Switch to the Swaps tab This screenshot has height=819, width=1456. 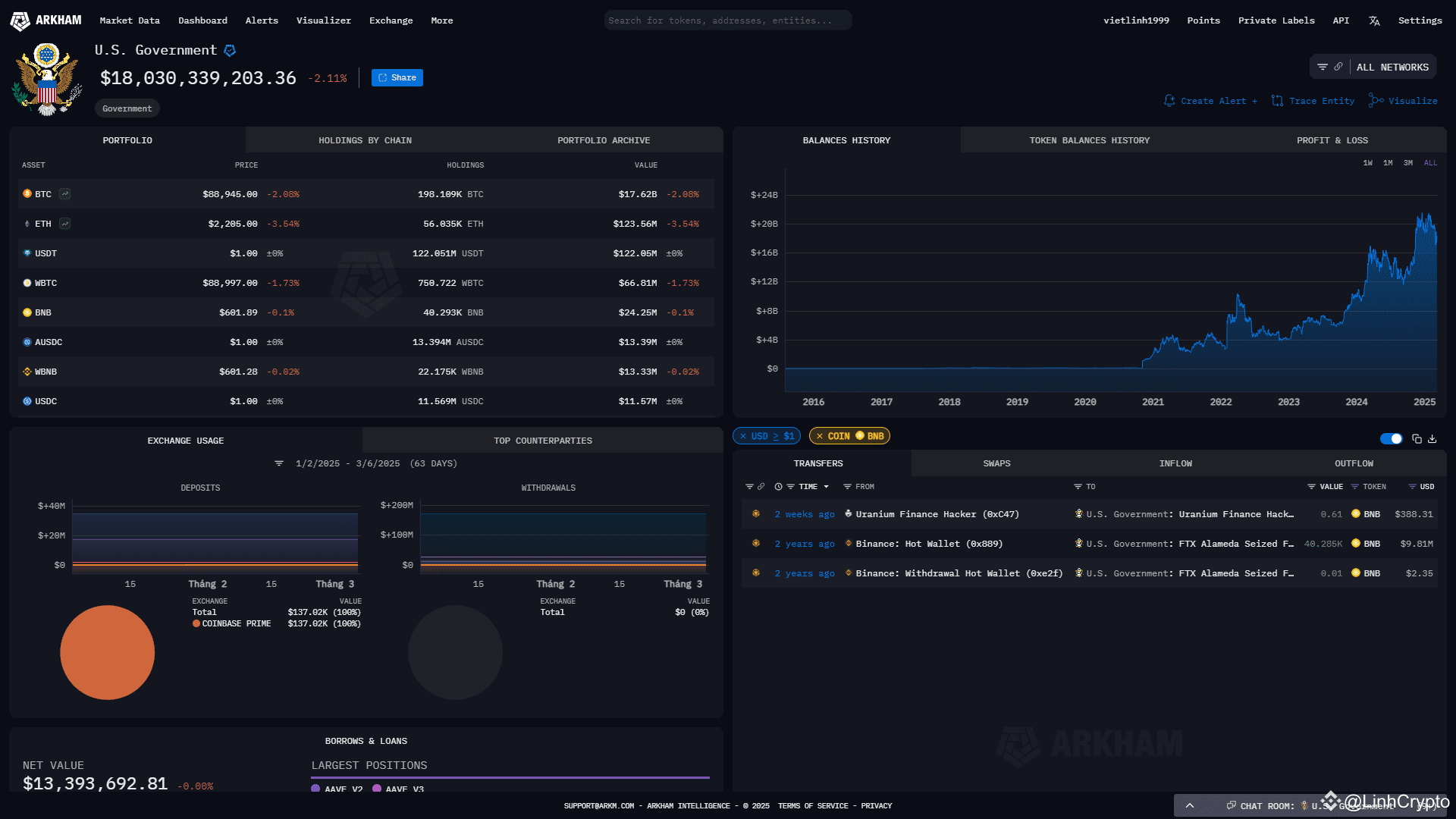point(996,463)
